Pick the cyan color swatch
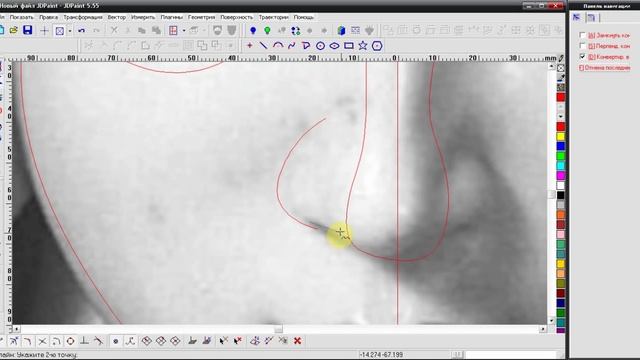640x360 pixels. point(561,166)
